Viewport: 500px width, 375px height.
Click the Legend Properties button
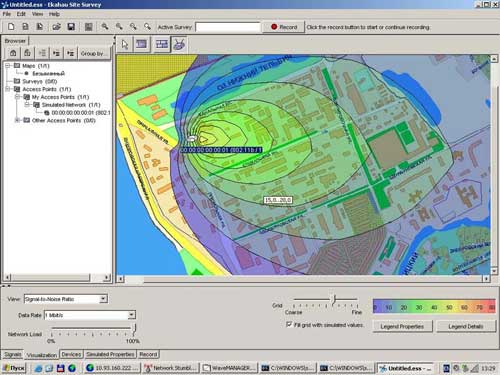[402, 326]
